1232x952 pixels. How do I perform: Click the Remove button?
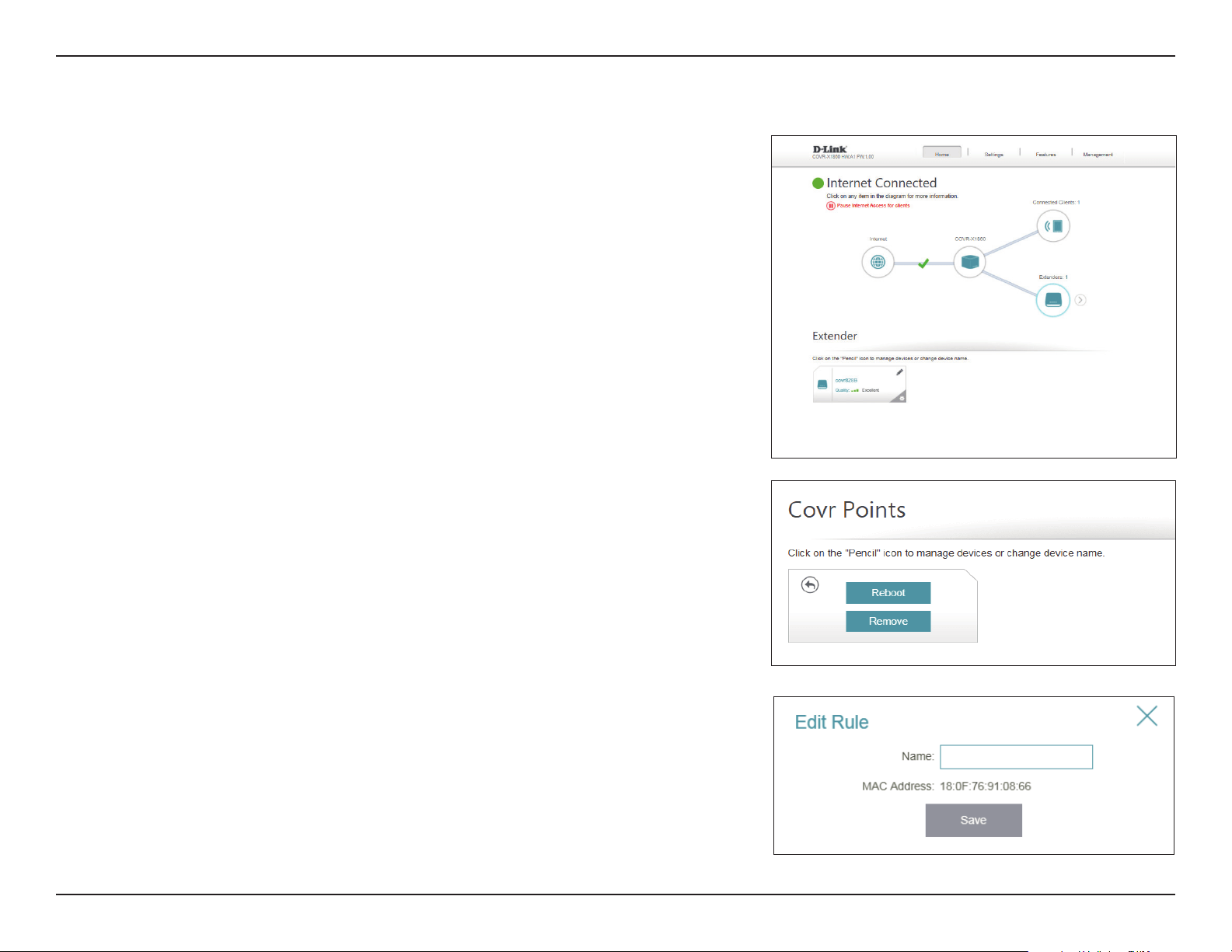click(x=888, y=621)
